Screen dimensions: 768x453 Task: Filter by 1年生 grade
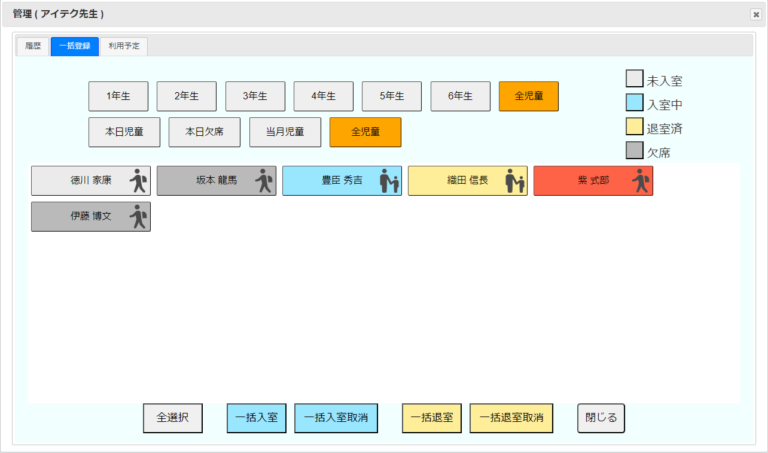[118, 96]
